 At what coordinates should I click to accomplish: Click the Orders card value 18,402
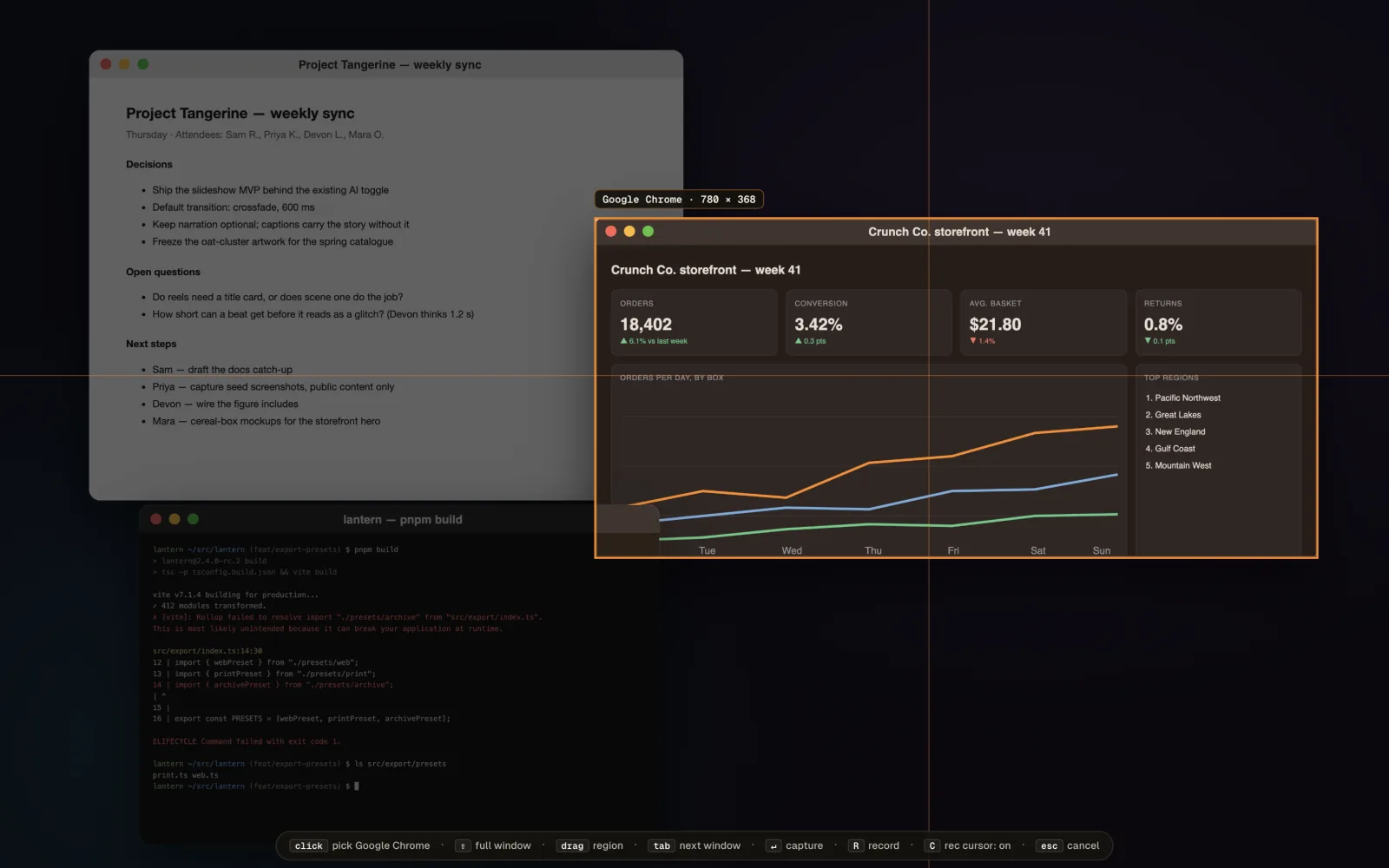pos(646,325)
